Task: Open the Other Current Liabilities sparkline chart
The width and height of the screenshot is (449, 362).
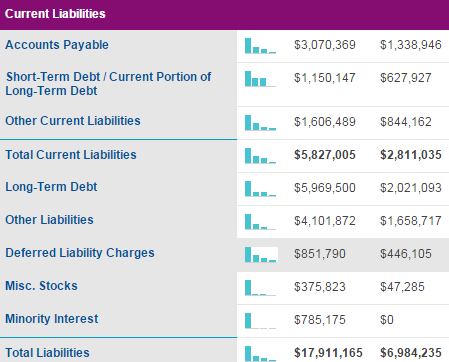Action: (260, 122)
